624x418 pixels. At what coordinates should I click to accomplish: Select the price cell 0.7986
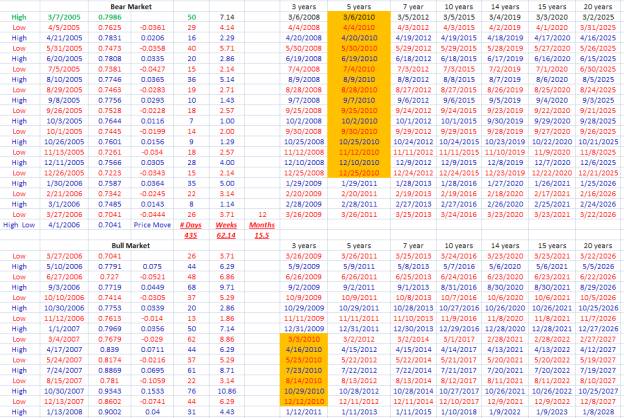coord(110,17)
